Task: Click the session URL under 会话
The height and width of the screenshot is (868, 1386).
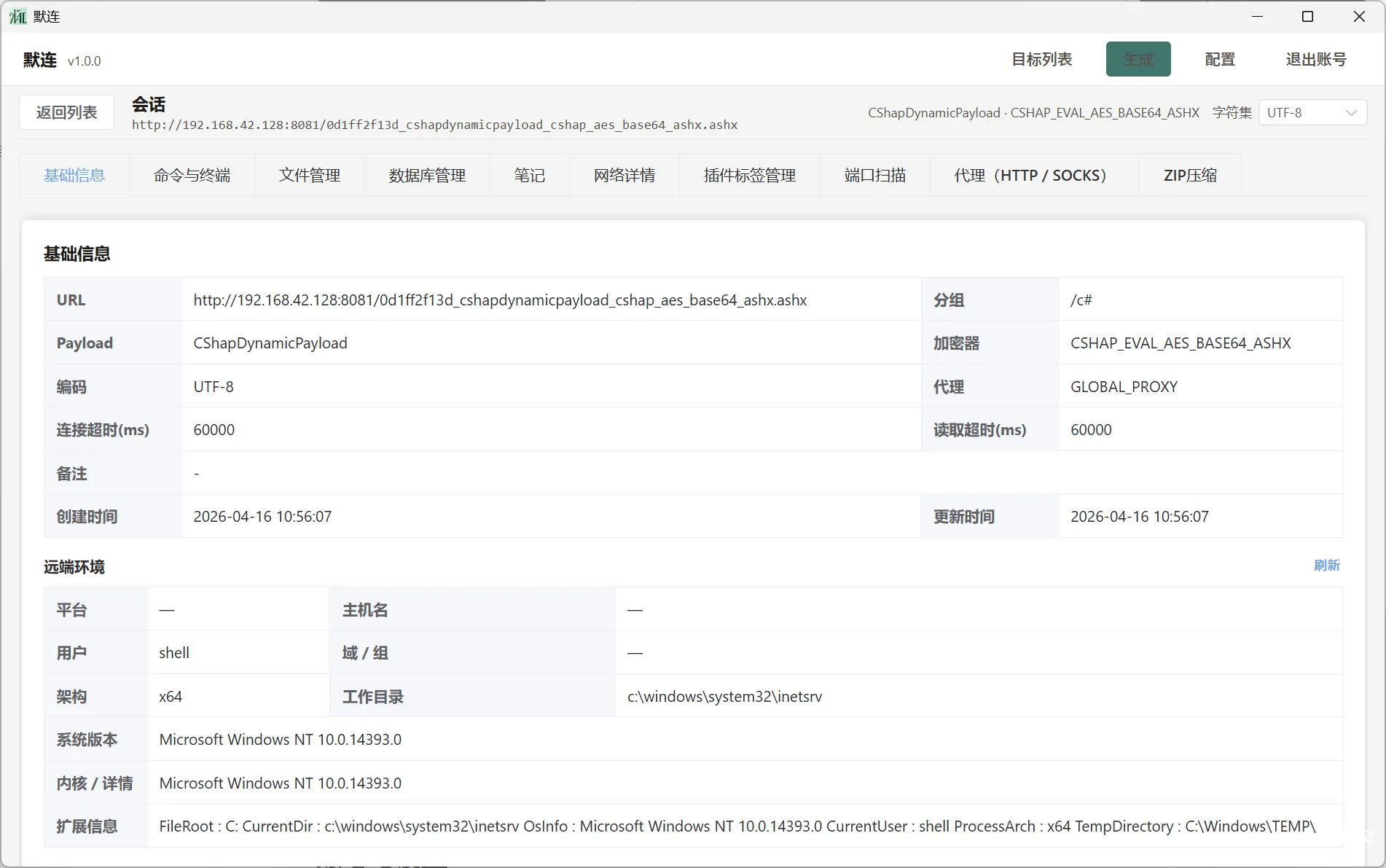Action: [x=434, y=124]
